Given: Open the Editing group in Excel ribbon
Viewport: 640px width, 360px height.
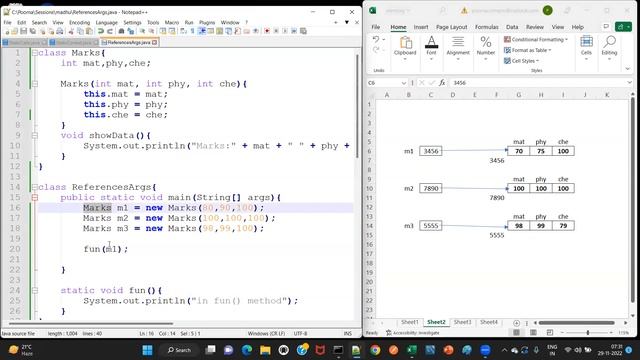Looking at the screenshot, I should [x=609, y=49].
